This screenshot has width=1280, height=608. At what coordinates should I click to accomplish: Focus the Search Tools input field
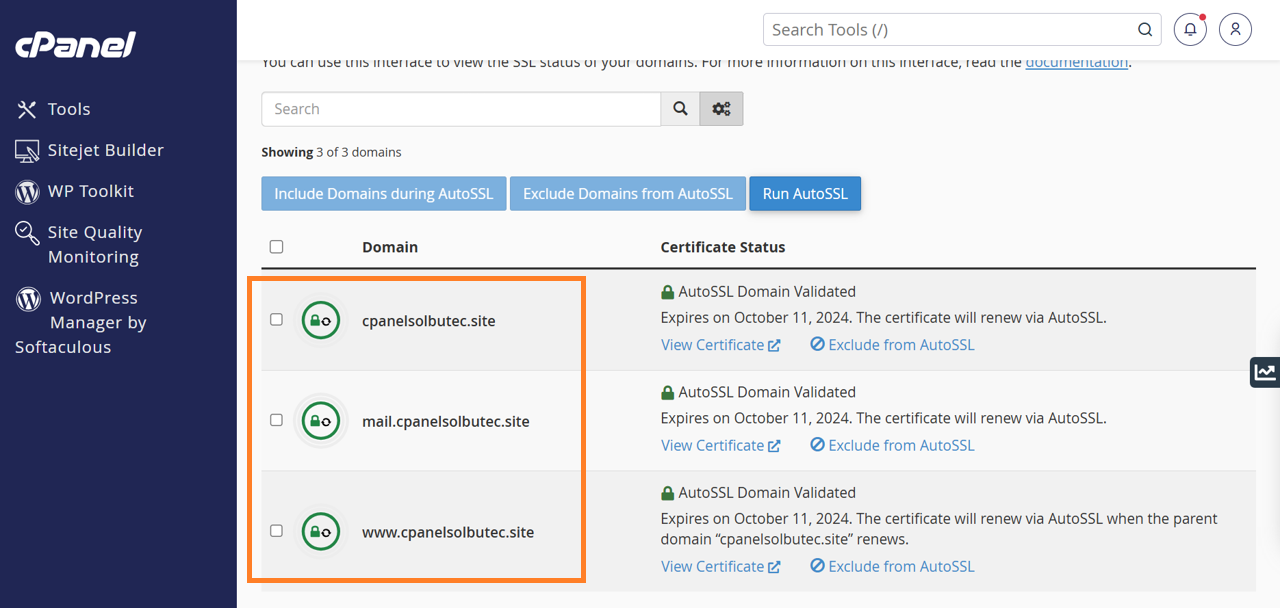click(x=950, y=30)
